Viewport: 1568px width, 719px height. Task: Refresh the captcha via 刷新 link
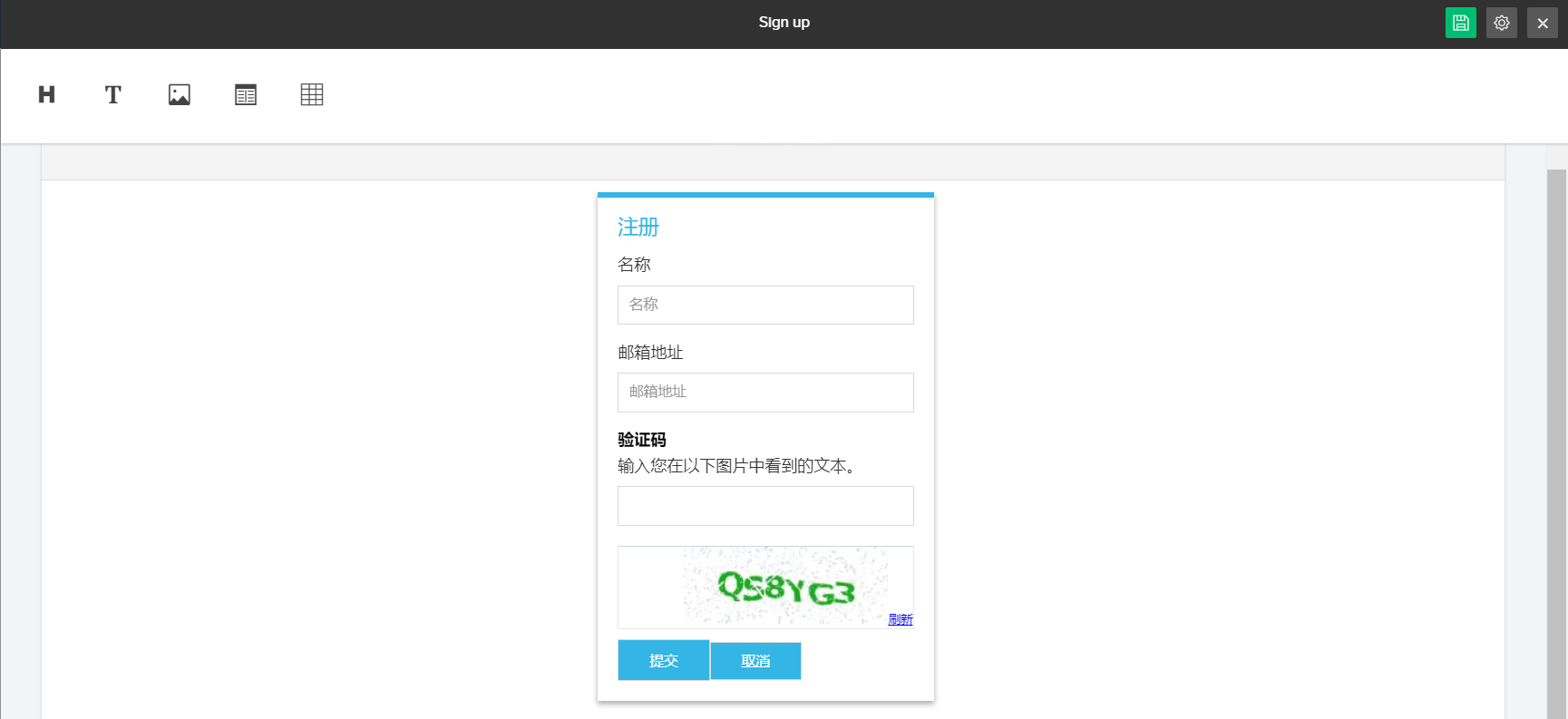(x=900, y=619)
